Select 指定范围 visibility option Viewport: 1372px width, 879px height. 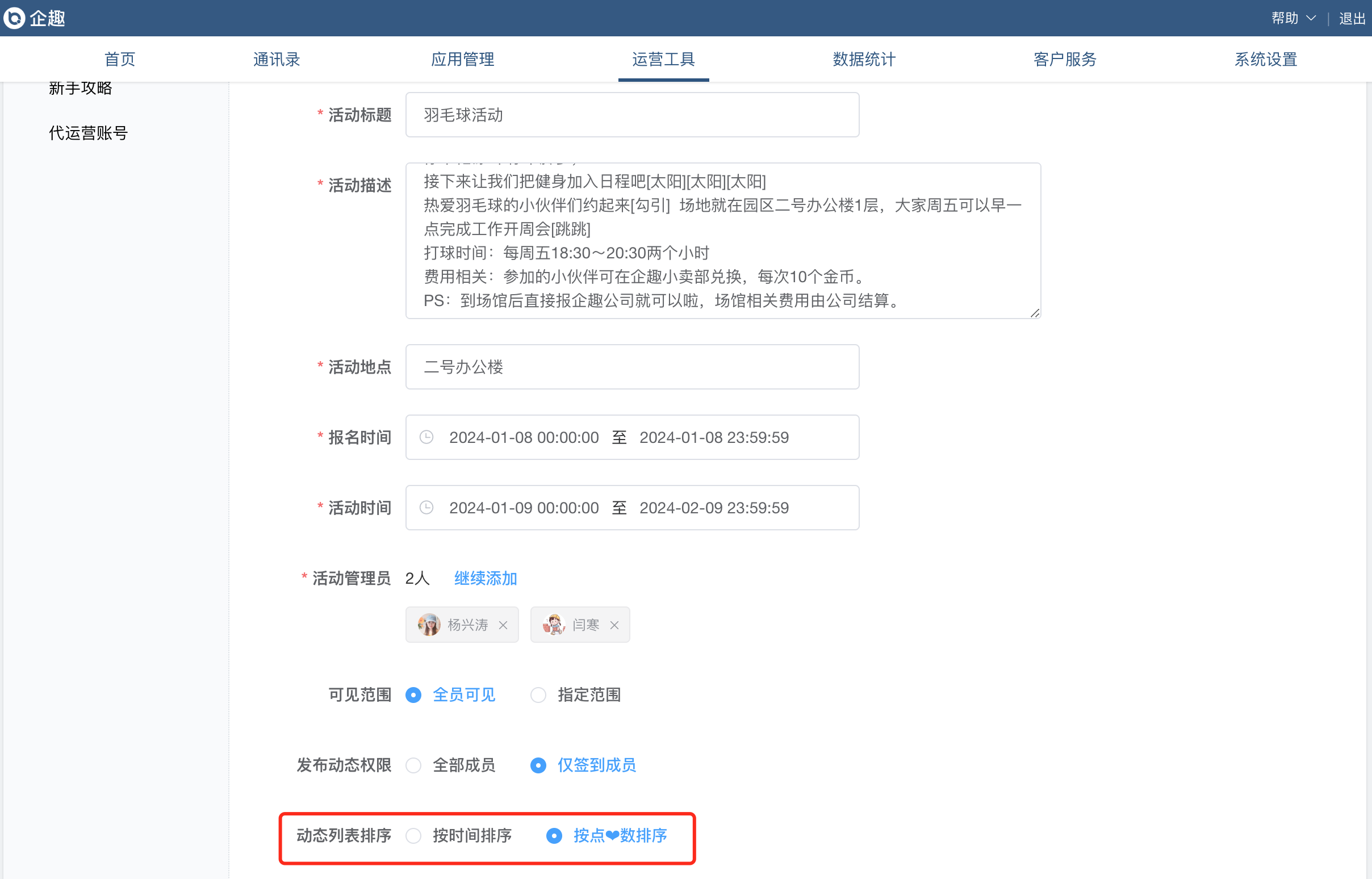538,694
